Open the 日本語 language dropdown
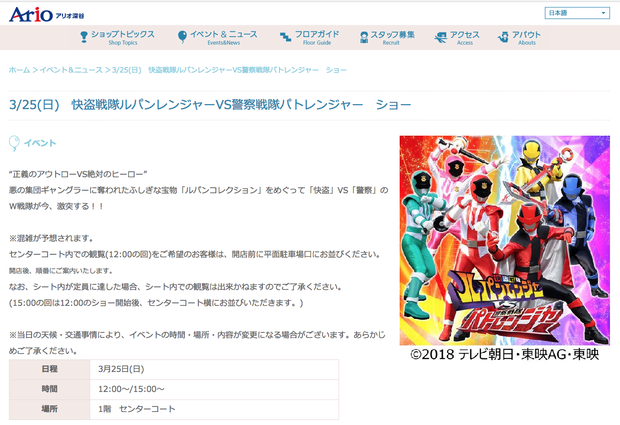 click(577, 13)
